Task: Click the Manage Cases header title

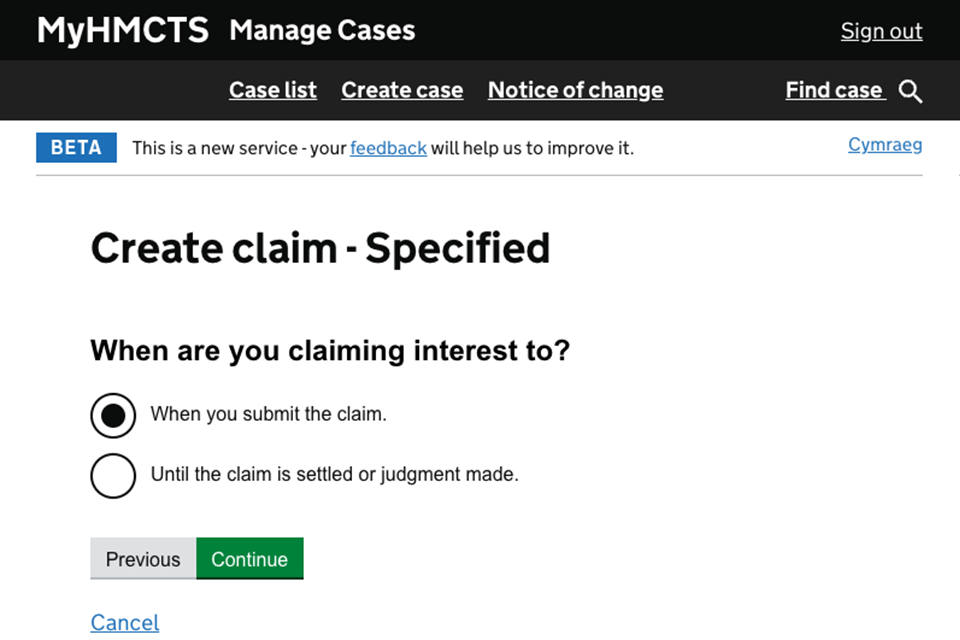Action: pos(322,31)
